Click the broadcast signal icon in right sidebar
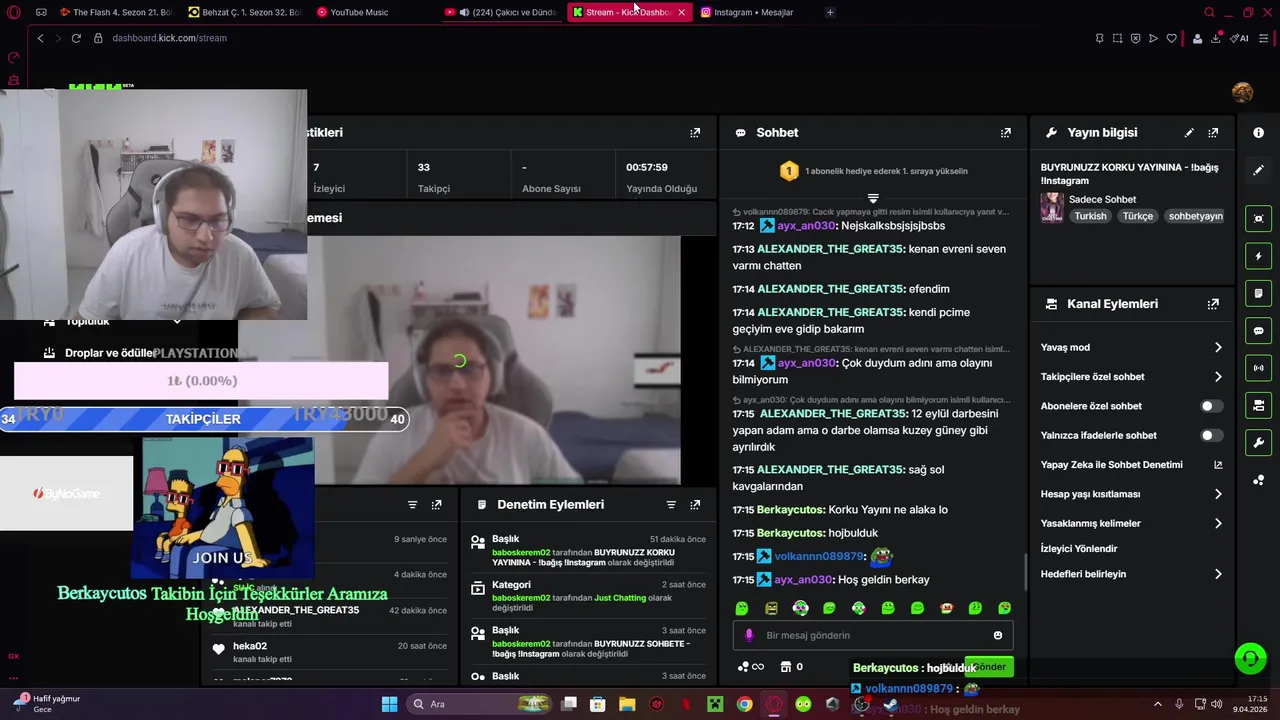This screenshot has height=720, width=1280. point(1258,368)
